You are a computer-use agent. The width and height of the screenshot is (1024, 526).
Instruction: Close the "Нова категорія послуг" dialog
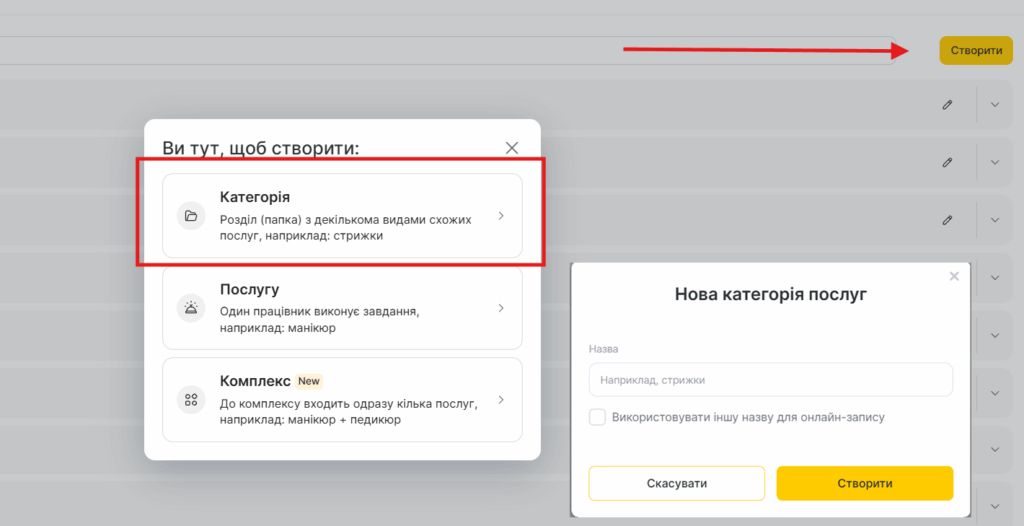pyautogui.click(x=954, y=276)
